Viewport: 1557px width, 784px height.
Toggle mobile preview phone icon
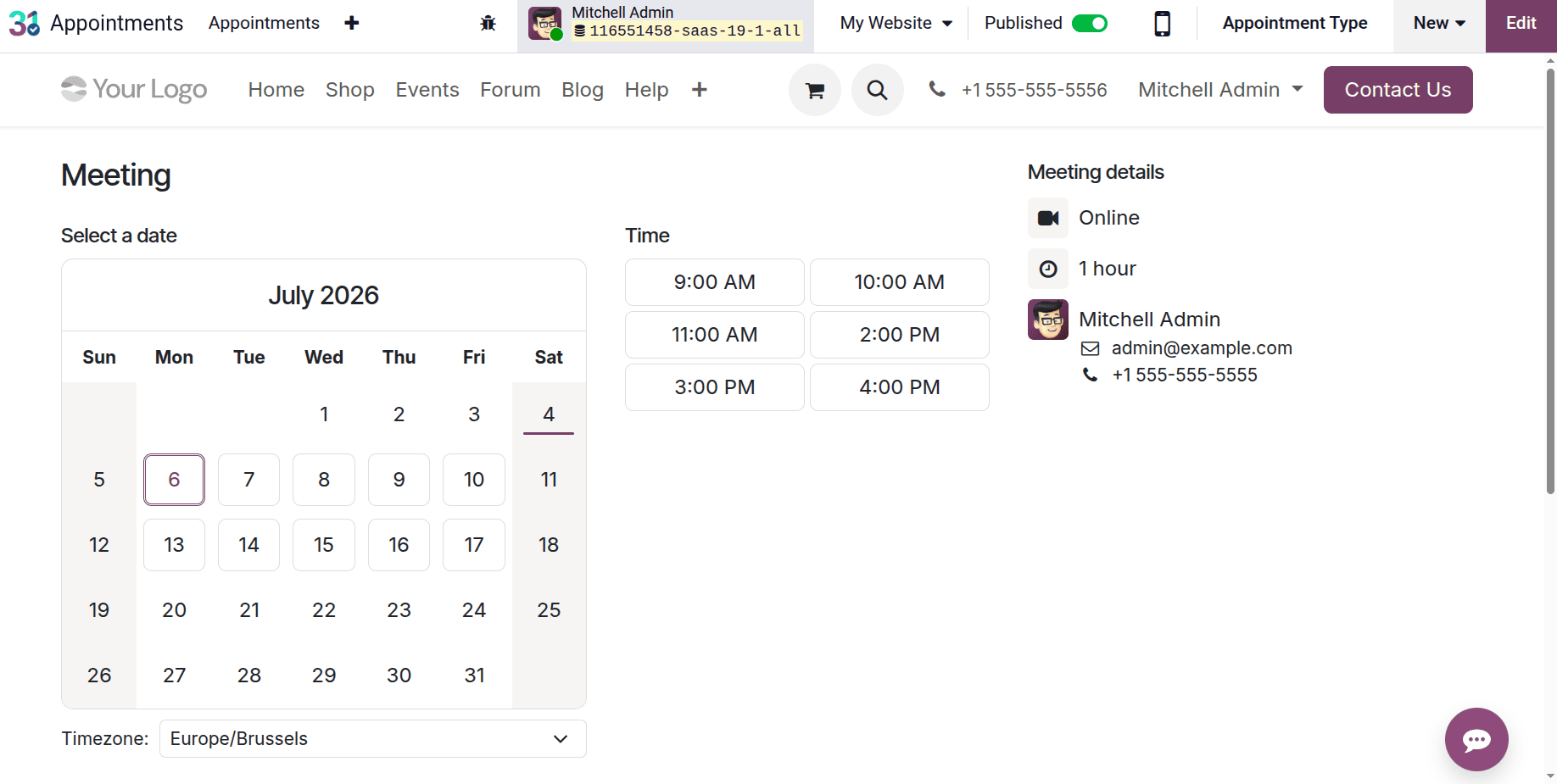[1163, 23]
